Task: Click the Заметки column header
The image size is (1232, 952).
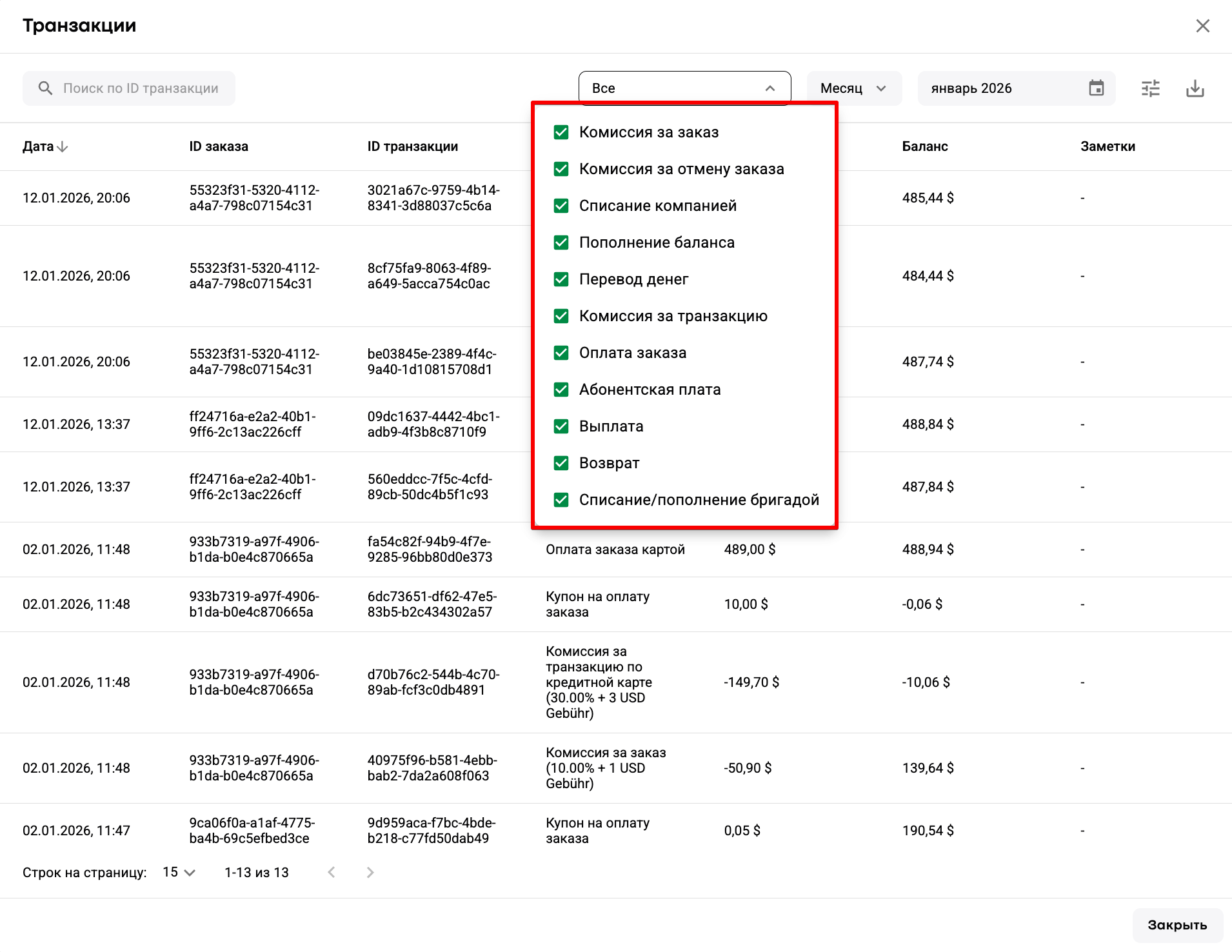Action: pos(1108,147)
